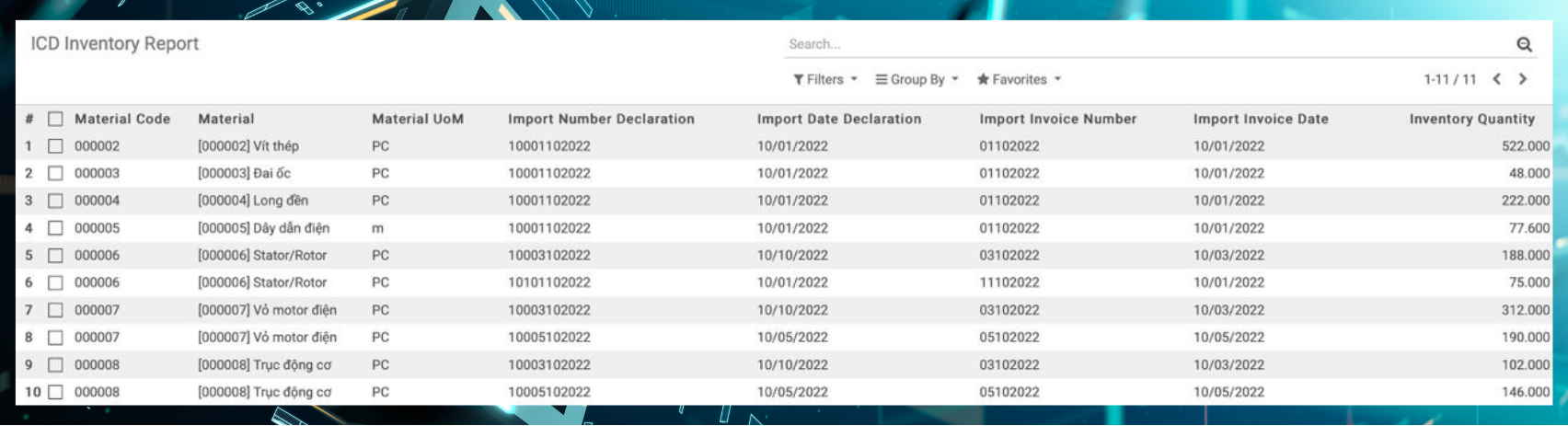The width and height of the screenshot is (1568, 426).
Task: Expand the Group By menu
Action: (x=917, y=80)
